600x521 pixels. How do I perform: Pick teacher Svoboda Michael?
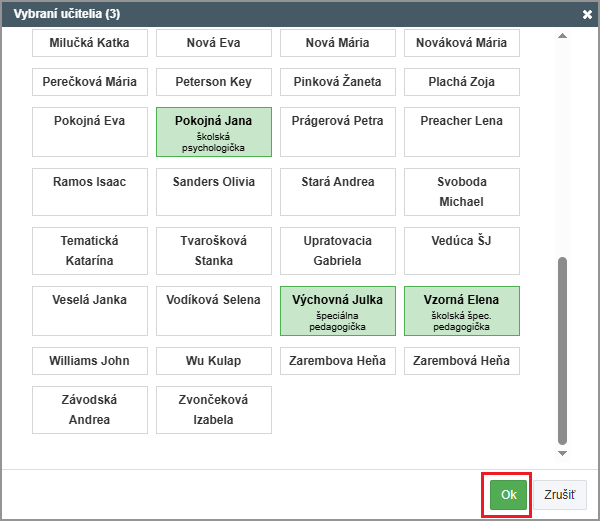pos(461,192)
